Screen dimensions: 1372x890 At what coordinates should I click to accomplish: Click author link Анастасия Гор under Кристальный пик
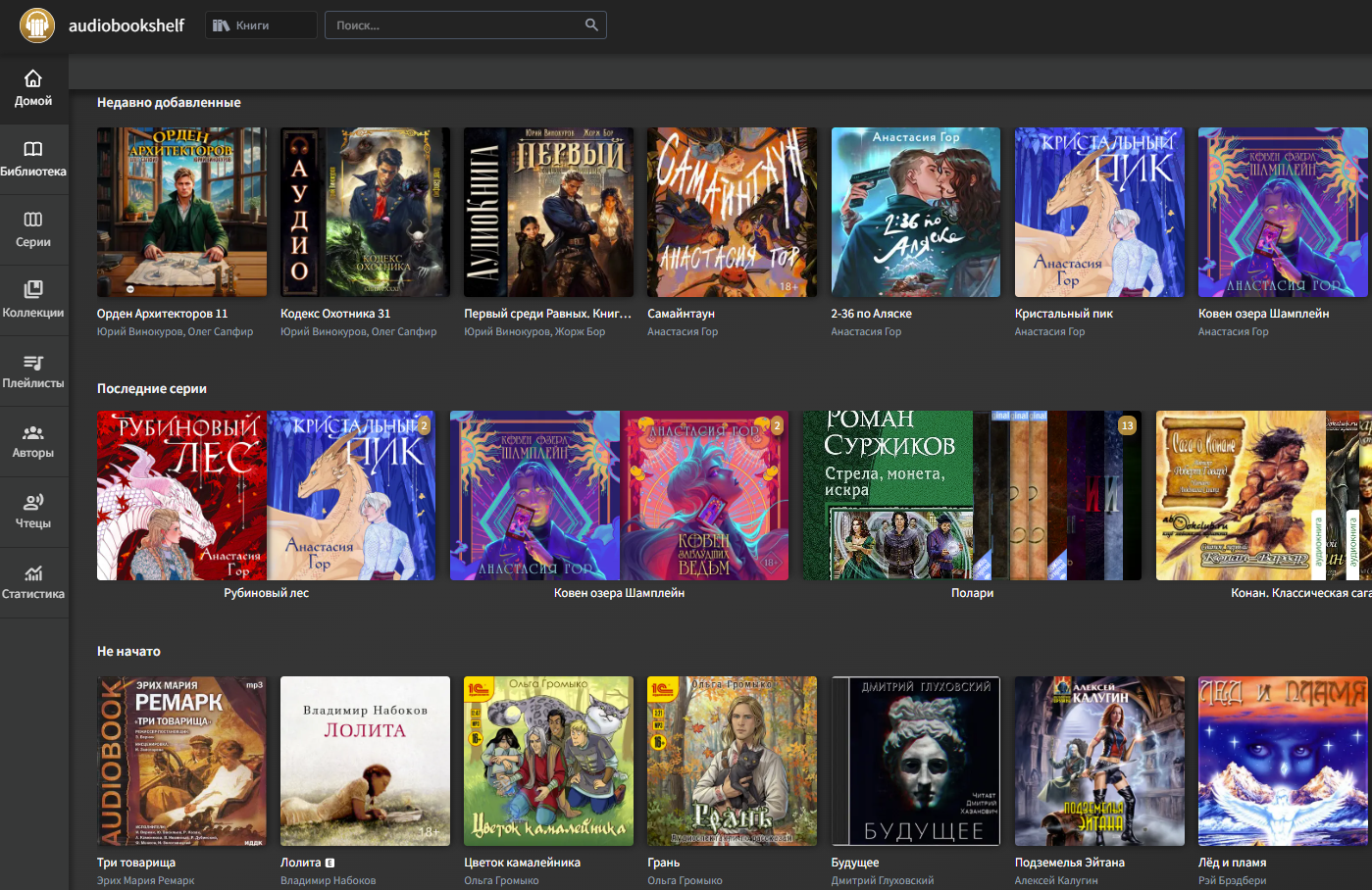pyautogui.click(x=1049, y=332)
